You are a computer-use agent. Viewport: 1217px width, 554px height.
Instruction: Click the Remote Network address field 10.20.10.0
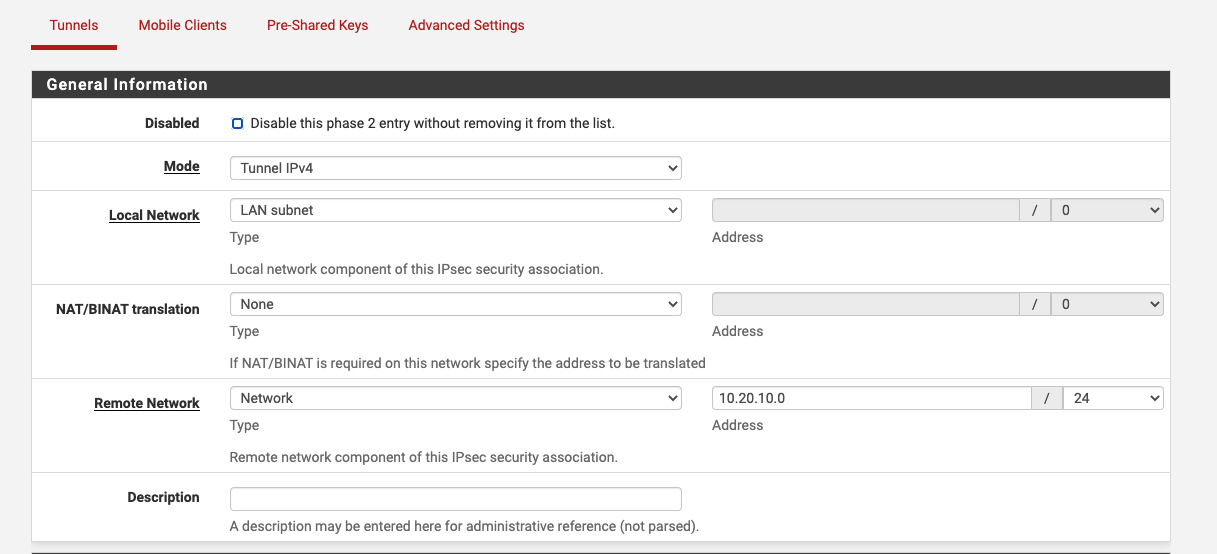871,398
